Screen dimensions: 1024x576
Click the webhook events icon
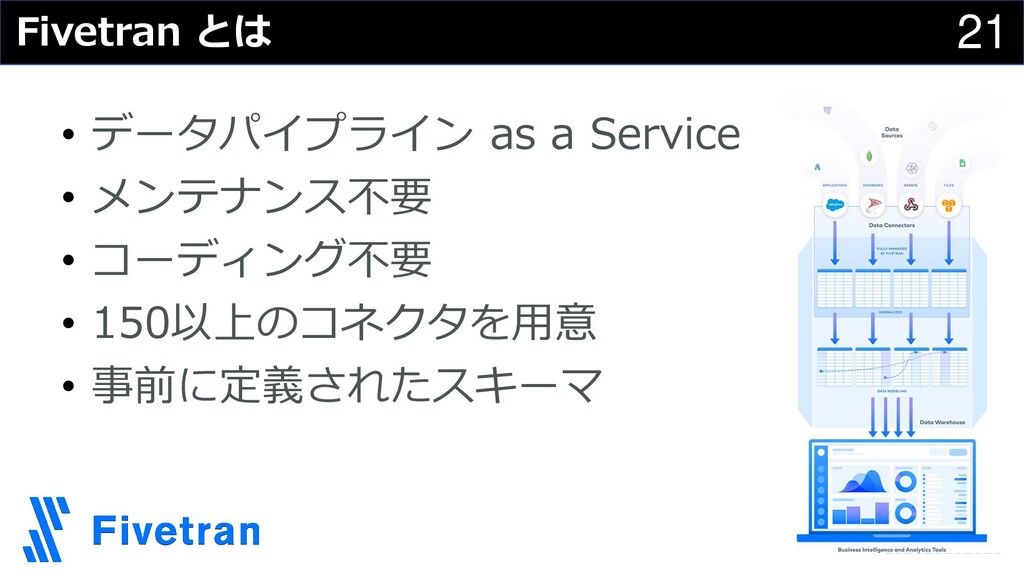[911, 205]
